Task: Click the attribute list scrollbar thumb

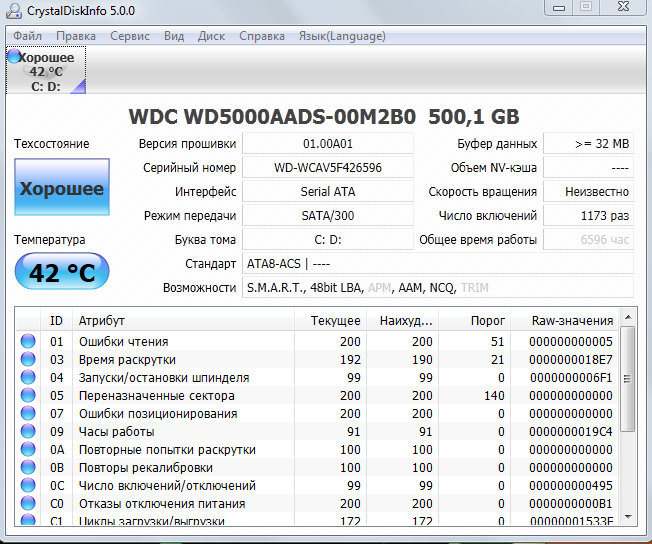Action: coord(628,379)
